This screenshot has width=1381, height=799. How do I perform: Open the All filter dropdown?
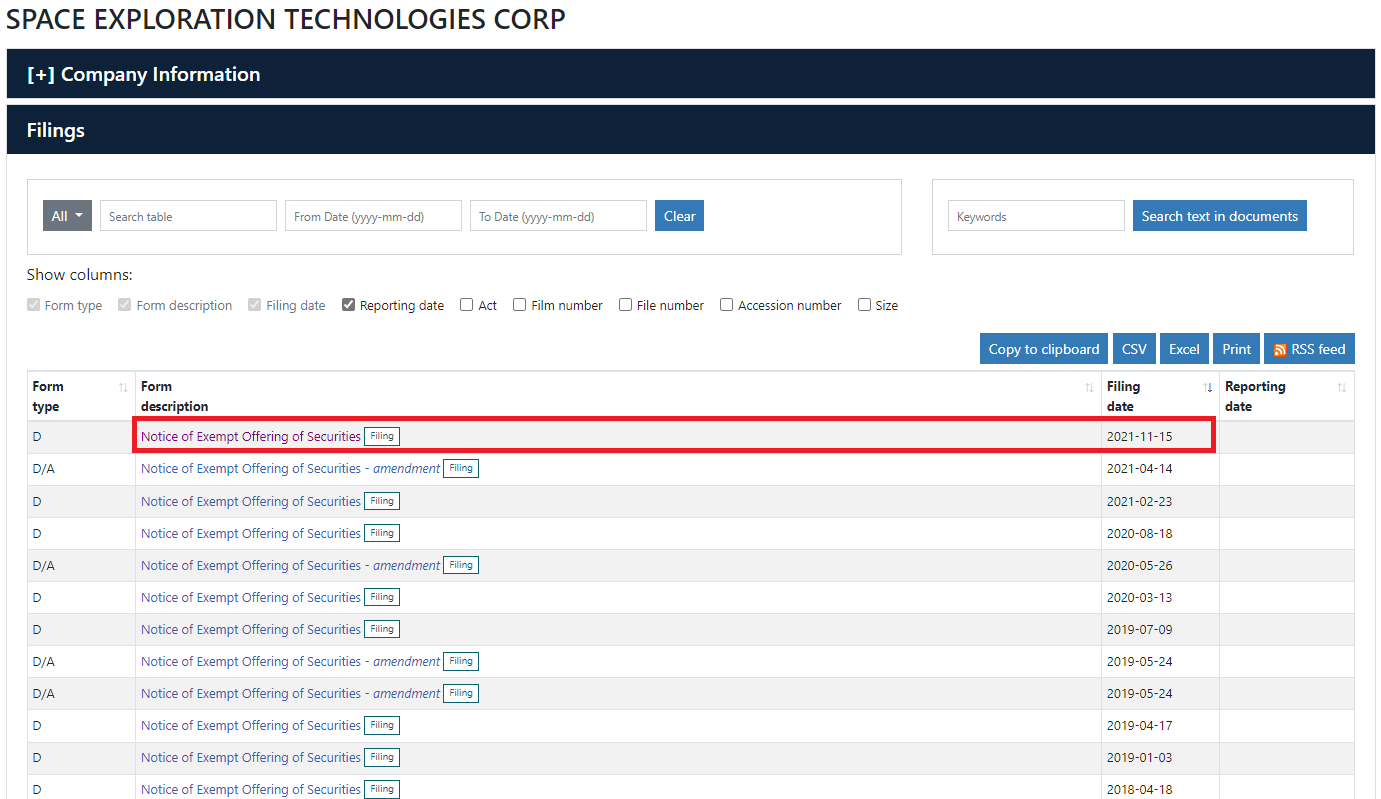[x=67, y=216]
